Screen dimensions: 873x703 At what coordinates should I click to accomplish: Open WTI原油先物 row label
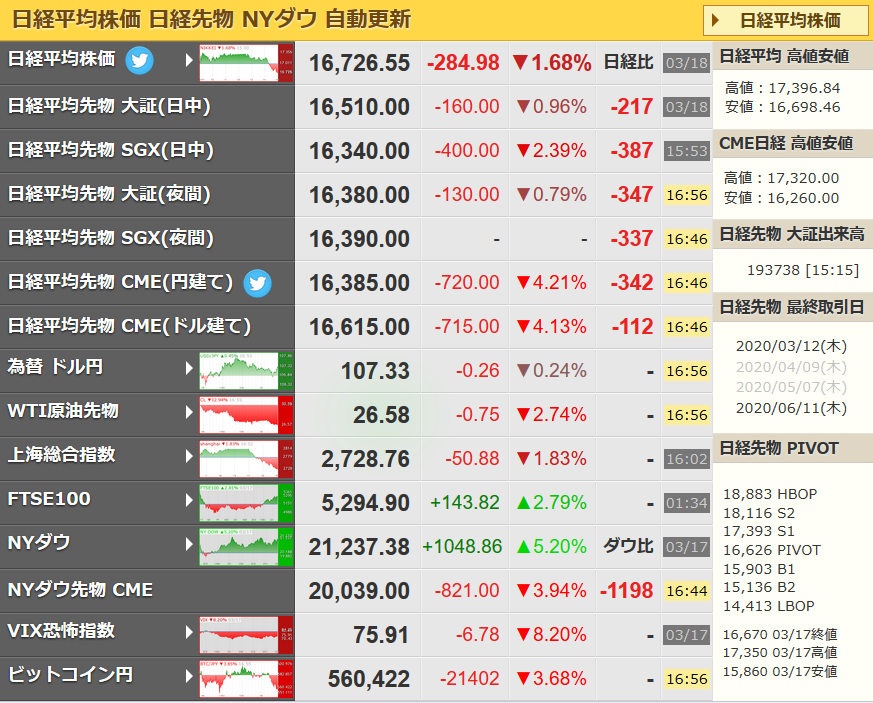[x=63, y=411]
